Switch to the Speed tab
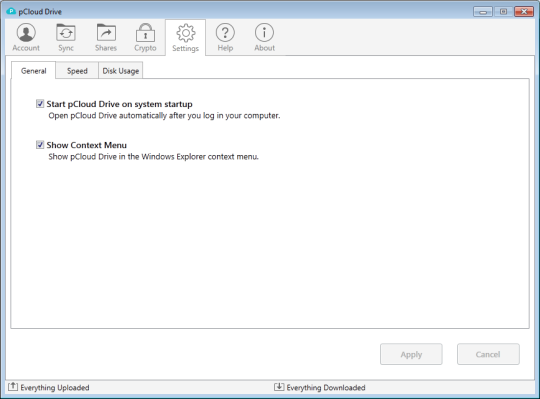Image resolution: width=540 pixels, height=399 pixels. click(77, 71)
